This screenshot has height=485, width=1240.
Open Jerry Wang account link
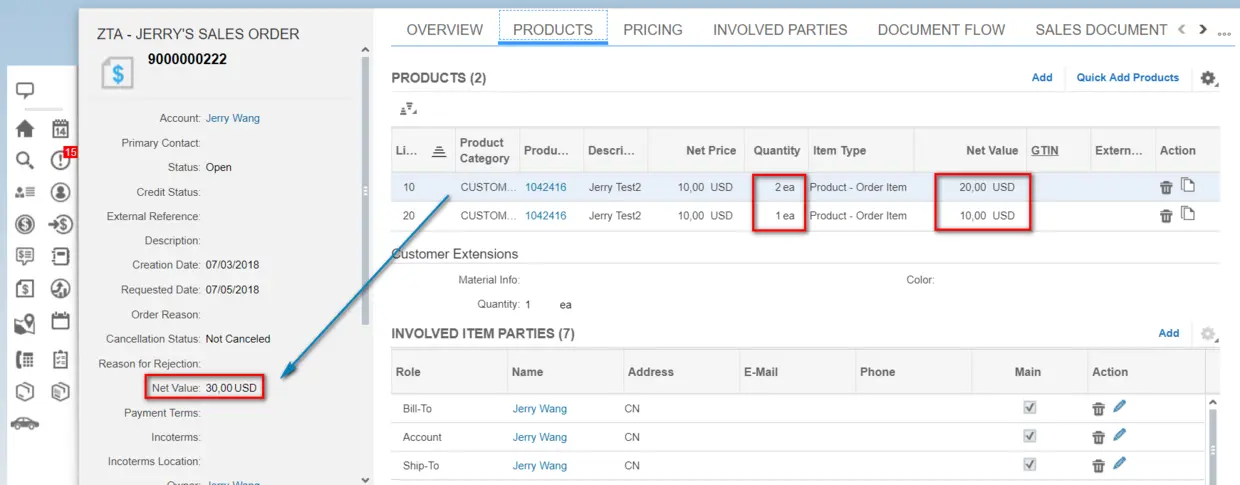(232, 118)
